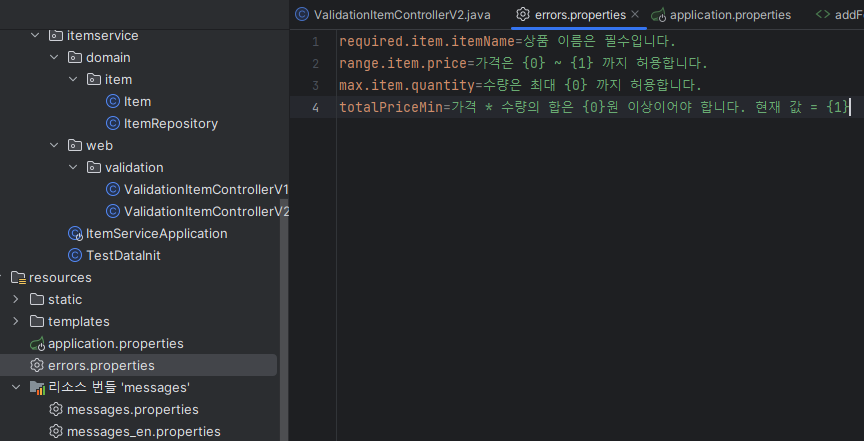Click the messages_en.properties gear icon
This screenshot has width=864, height=441.
tap(56, 432)
